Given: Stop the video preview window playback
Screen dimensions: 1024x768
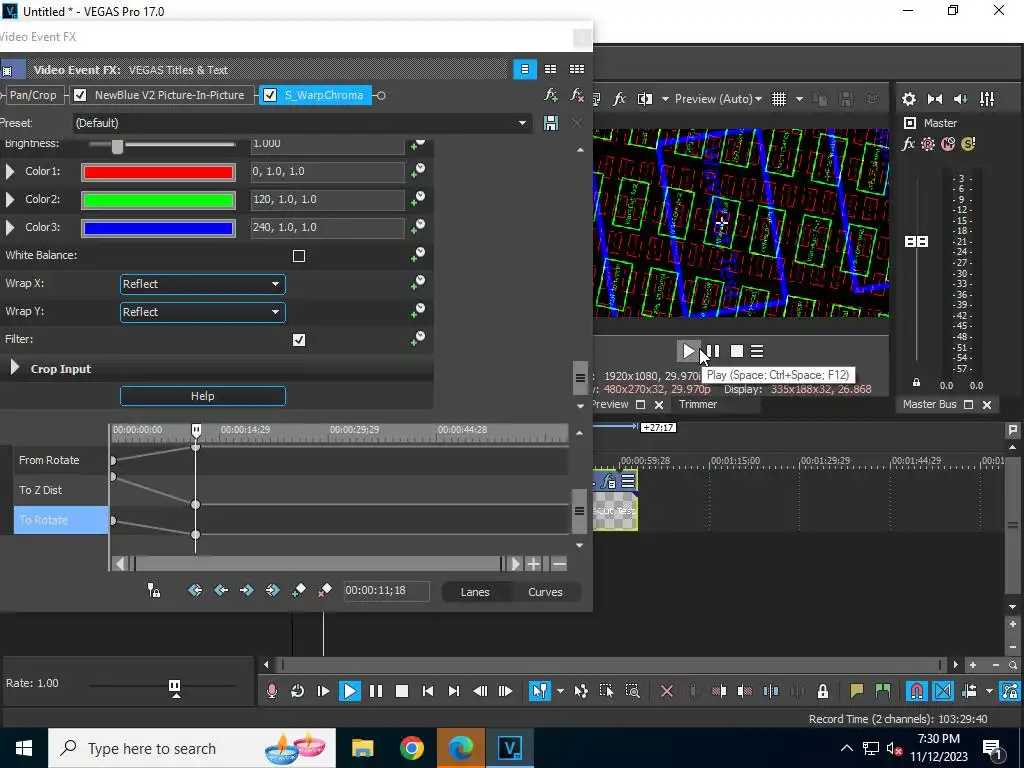Looking at the screenshot, I should [737, 351].
